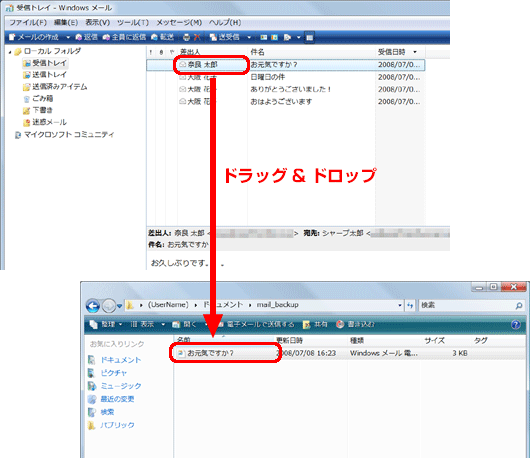Select the 送信トレイ outbox folder
530x458 pixels.
point(45,75)
